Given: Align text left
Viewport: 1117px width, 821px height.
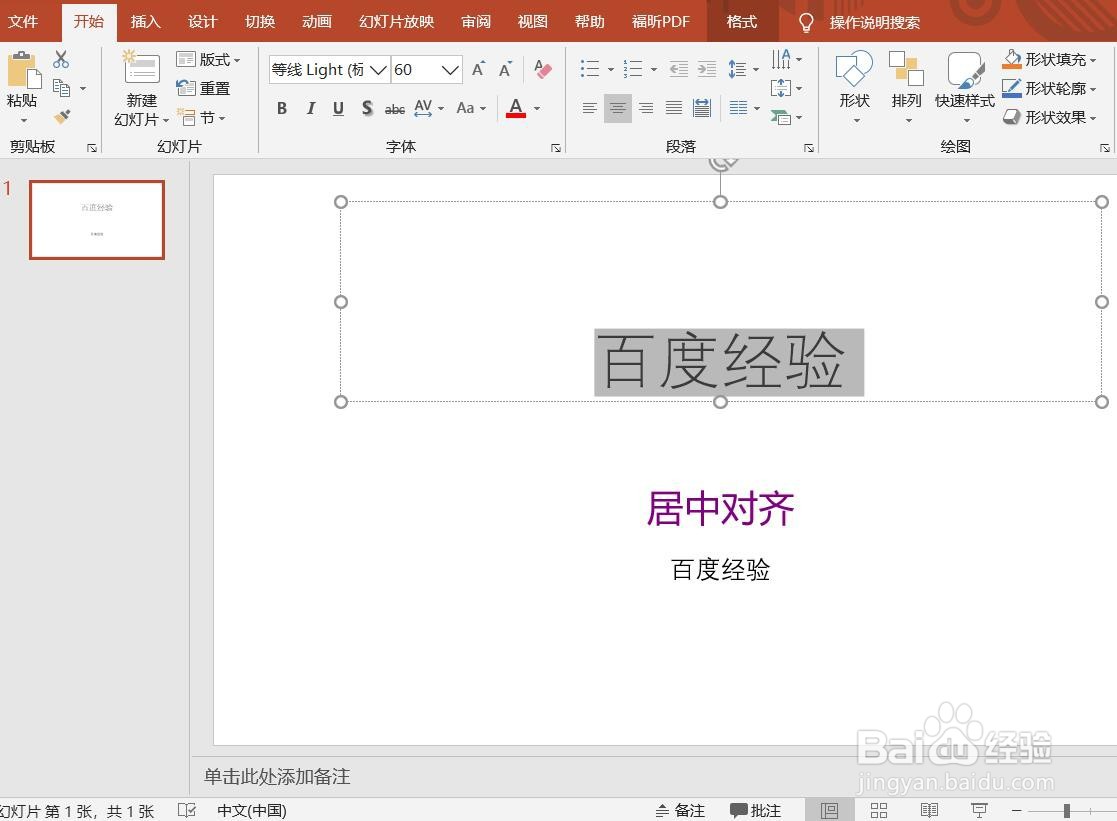Looking at the screenshot, I should pyautogui.click(x=589, y=108).
